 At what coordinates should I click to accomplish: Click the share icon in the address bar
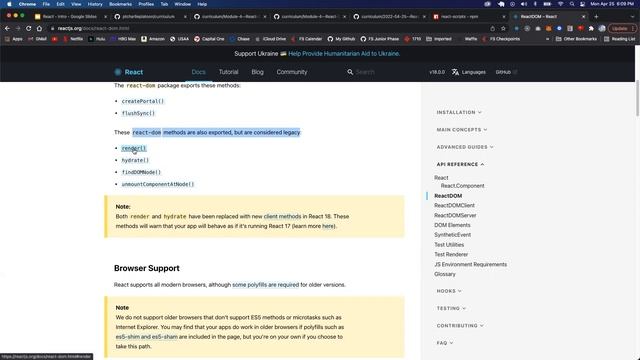tap(493, 29)
